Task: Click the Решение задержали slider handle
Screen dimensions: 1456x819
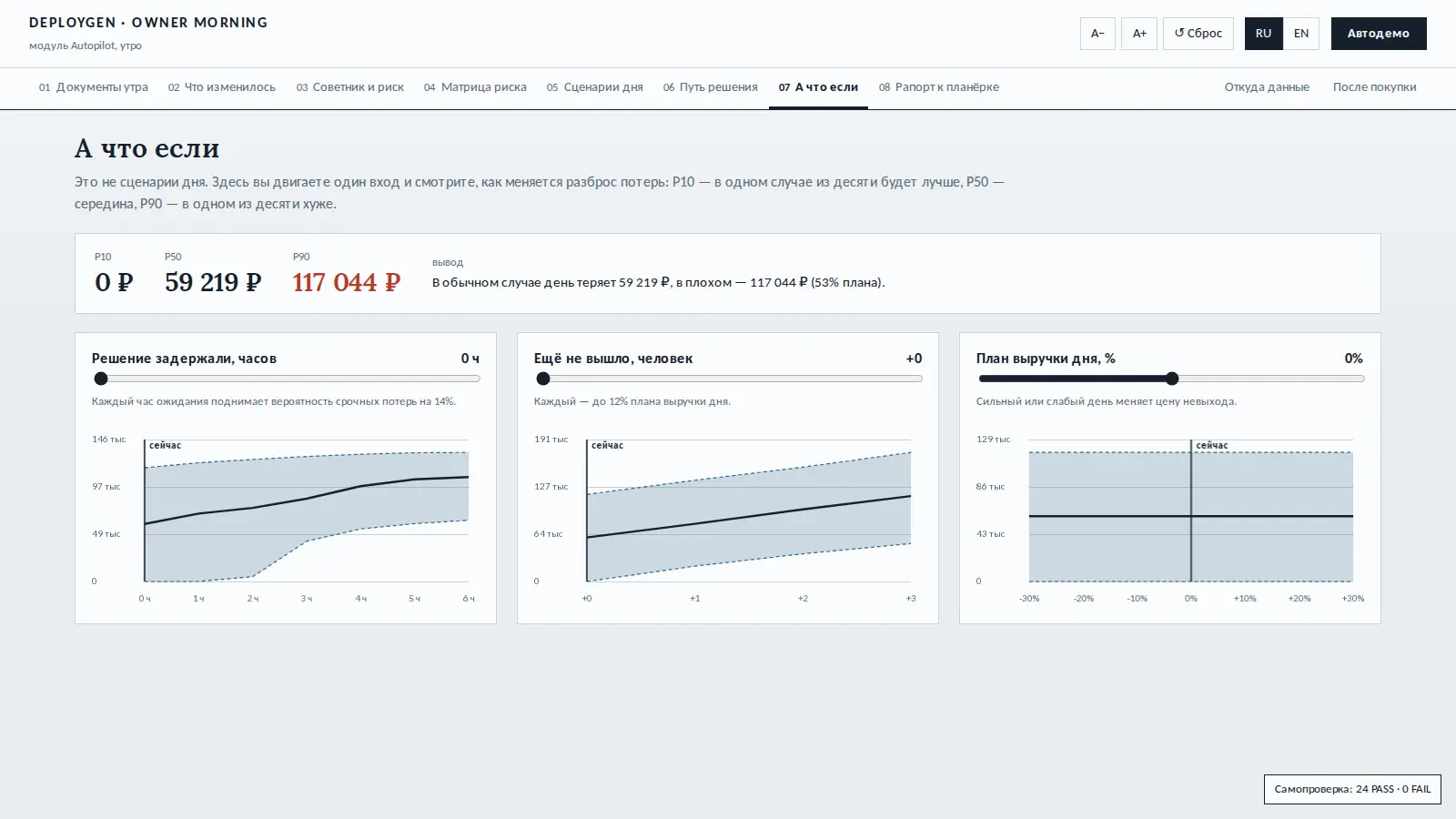Action: [101, 379]
